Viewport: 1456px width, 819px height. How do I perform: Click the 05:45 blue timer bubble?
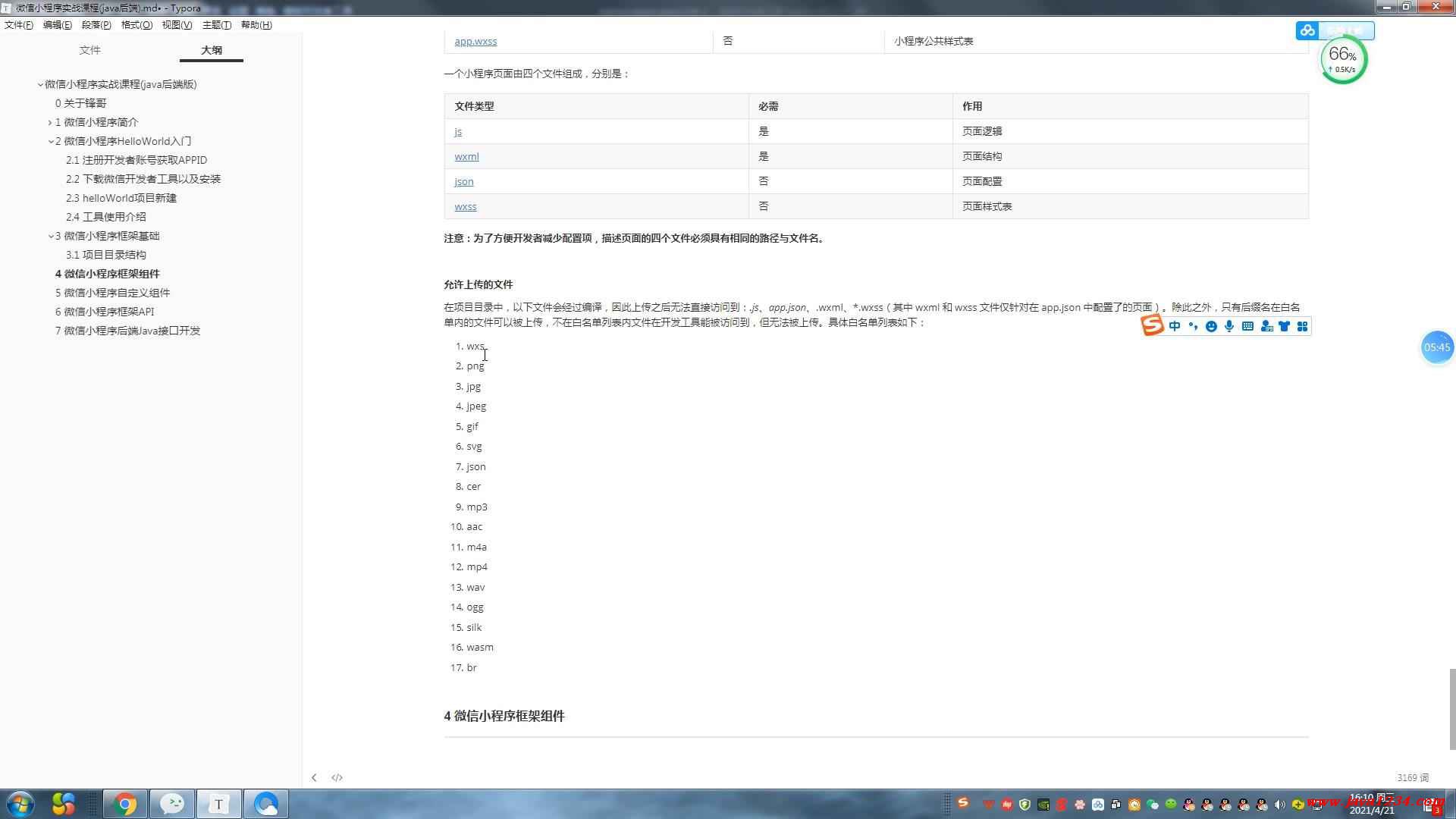point(1437,347)
